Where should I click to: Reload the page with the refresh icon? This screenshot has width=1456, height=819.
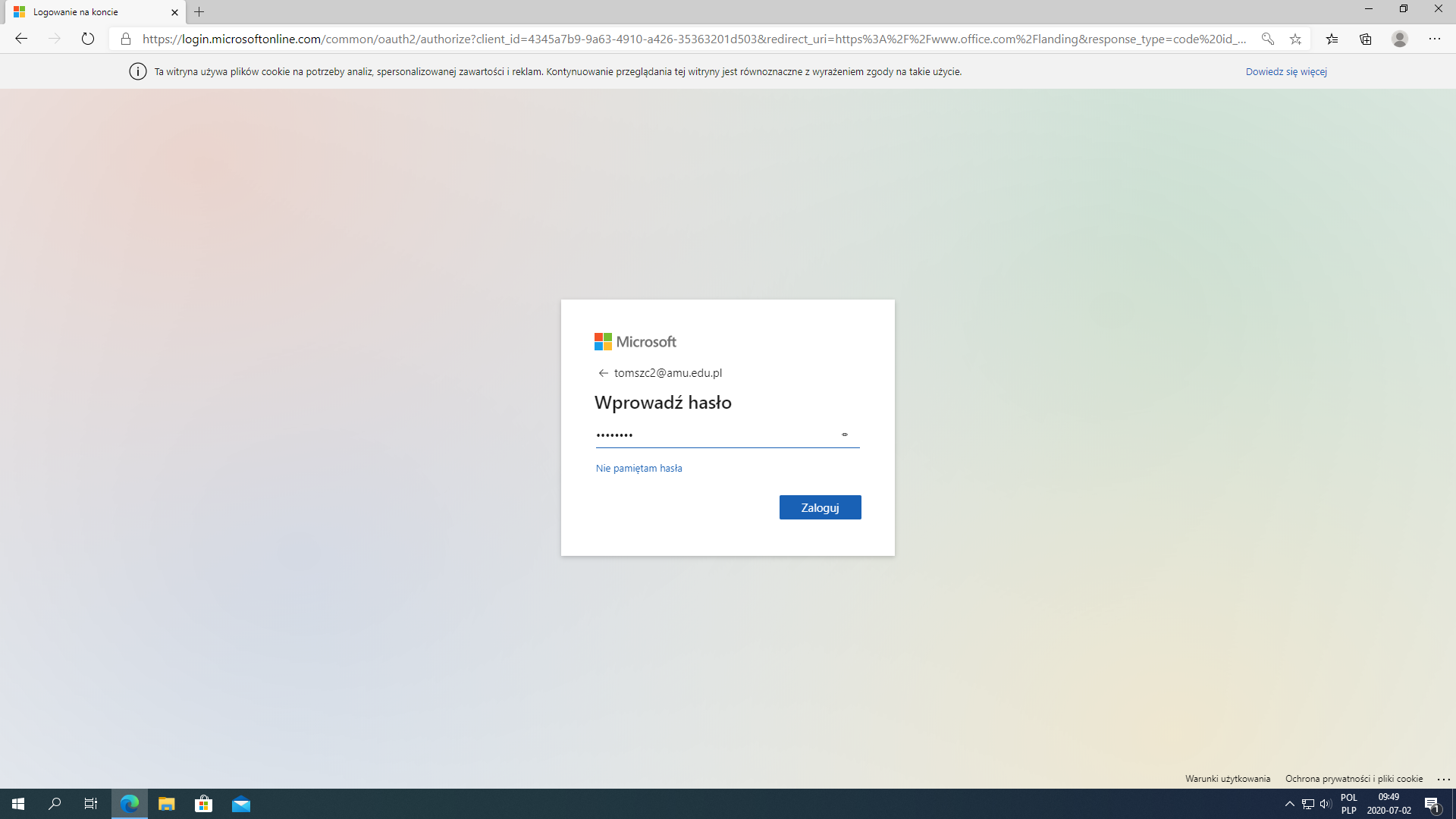point(88,39)
